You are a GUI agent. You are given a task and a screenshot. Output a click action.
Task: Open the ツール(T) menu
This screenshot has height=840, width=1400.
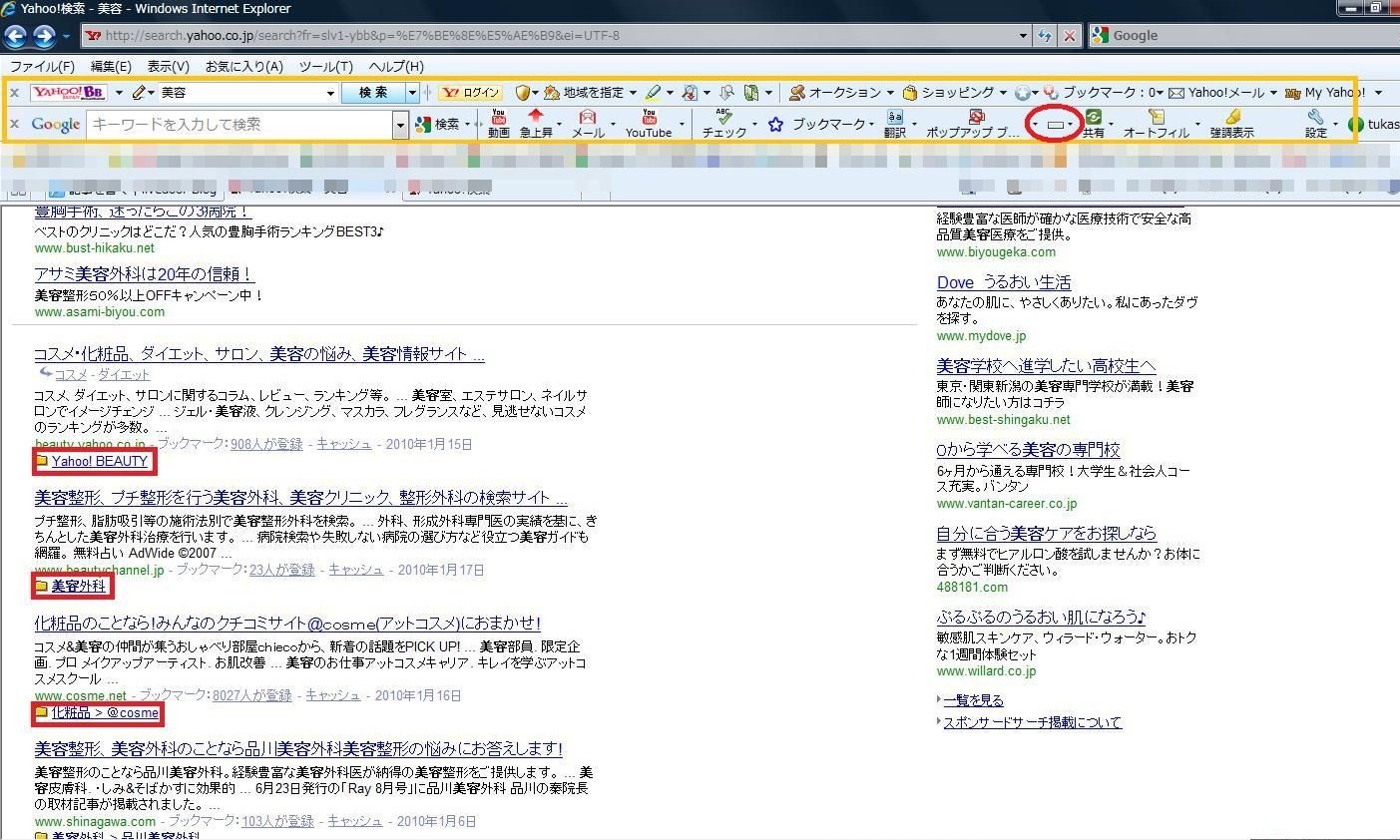(326, 66)
